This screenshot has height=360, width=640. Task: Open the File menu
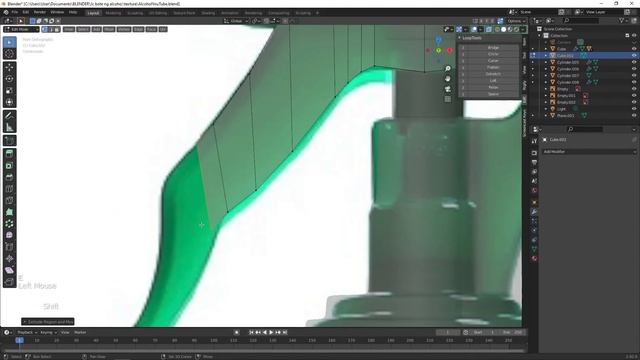(x=15, y=12)
